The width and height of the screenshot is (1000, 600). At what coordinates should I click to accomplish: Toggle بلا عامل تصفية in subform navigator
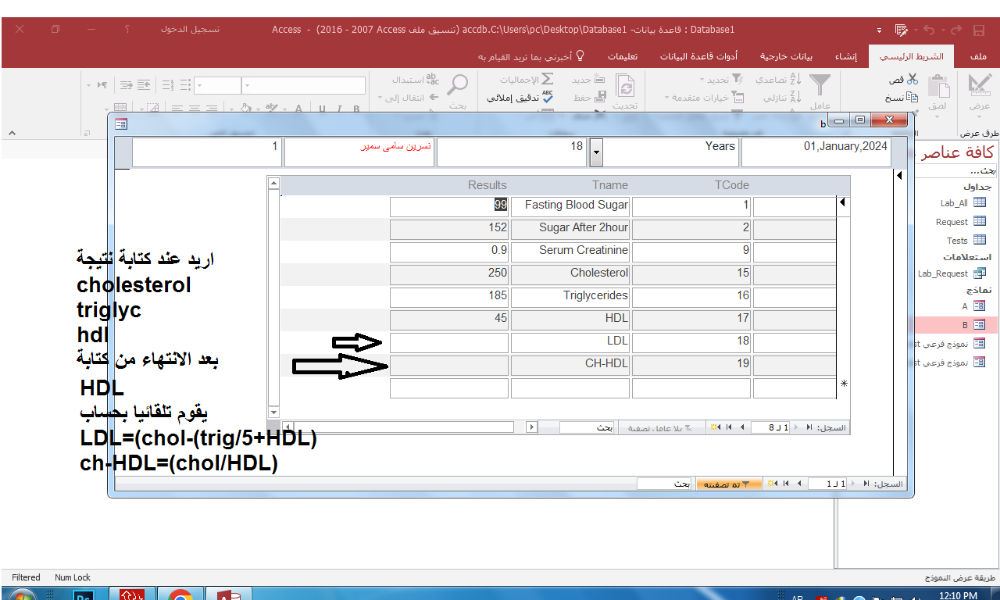[x=659, y=427]
